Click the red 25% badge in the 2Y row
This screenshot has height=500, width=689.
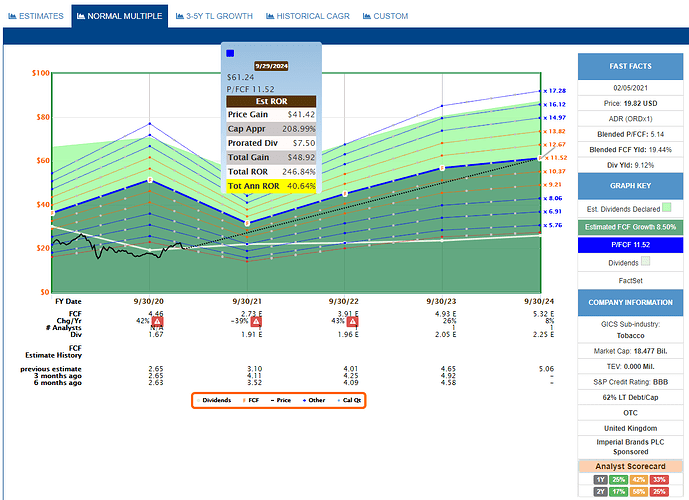(x=659, y=492)
